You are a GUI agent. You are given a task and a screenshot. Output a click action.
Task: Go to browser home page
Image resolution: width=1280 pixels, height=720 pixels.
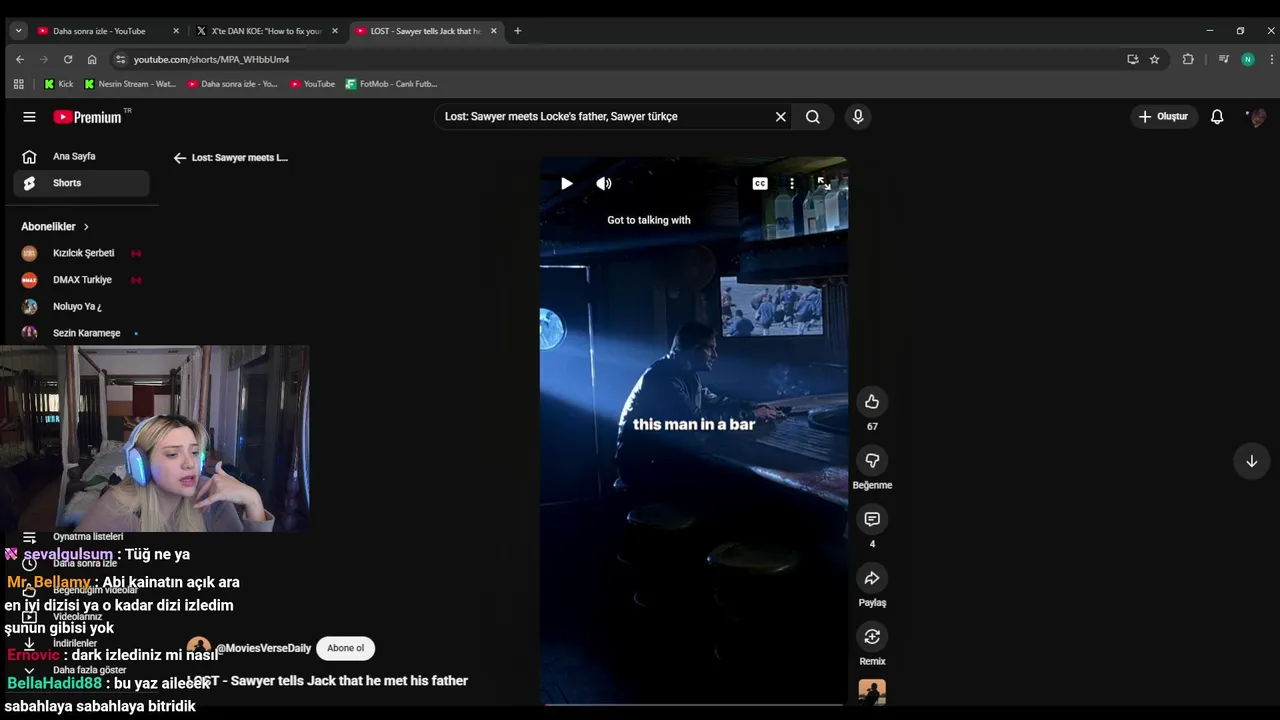point(92,59)
